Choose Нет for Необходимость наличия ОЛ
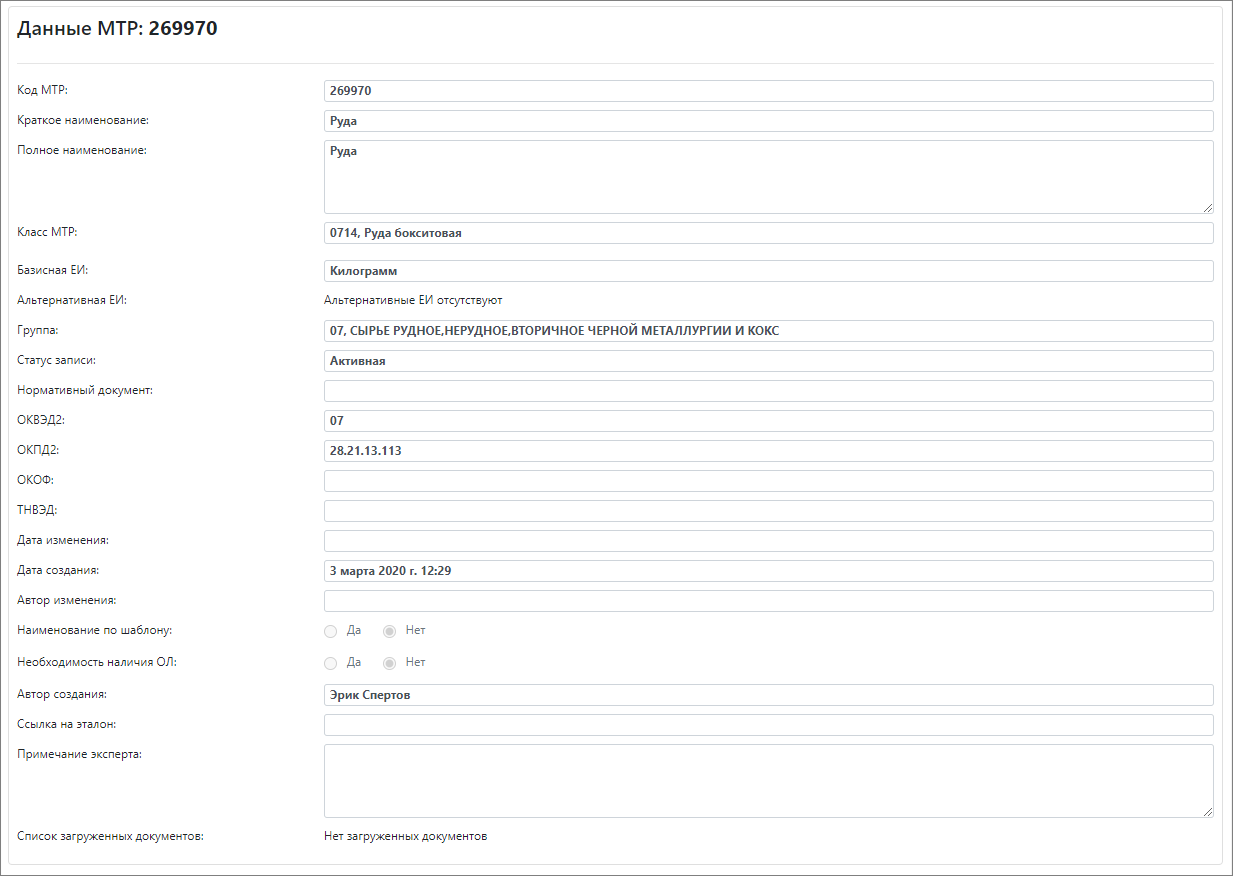 point(390,663)
